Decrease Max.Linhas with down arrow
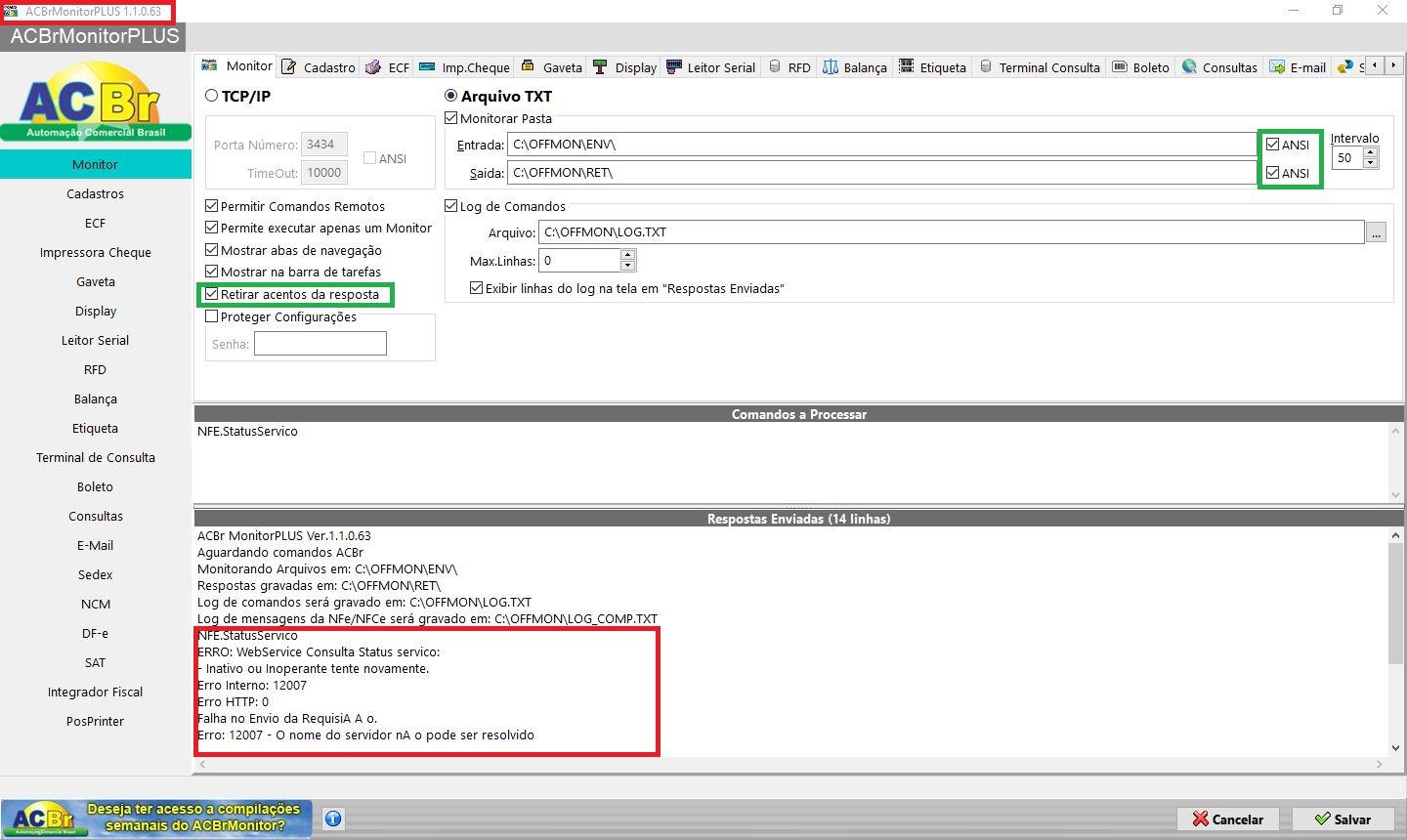Screen dimensions: 1407x840 pos(628,266)
